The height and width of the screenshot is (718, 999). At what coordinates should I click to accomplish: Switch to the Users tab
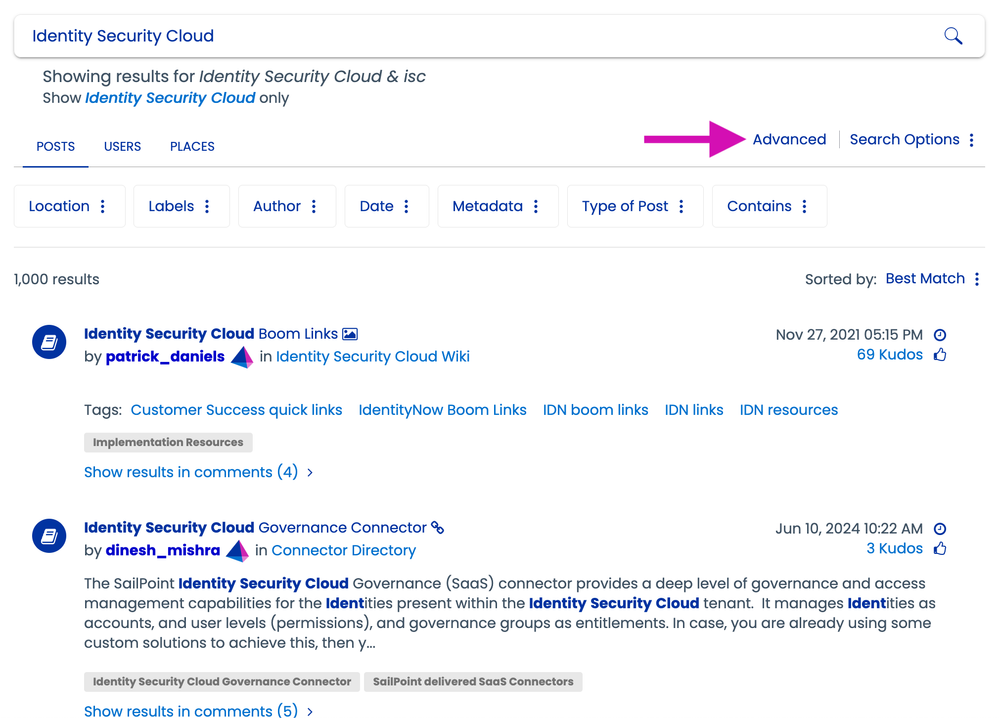tap(122, 146)
